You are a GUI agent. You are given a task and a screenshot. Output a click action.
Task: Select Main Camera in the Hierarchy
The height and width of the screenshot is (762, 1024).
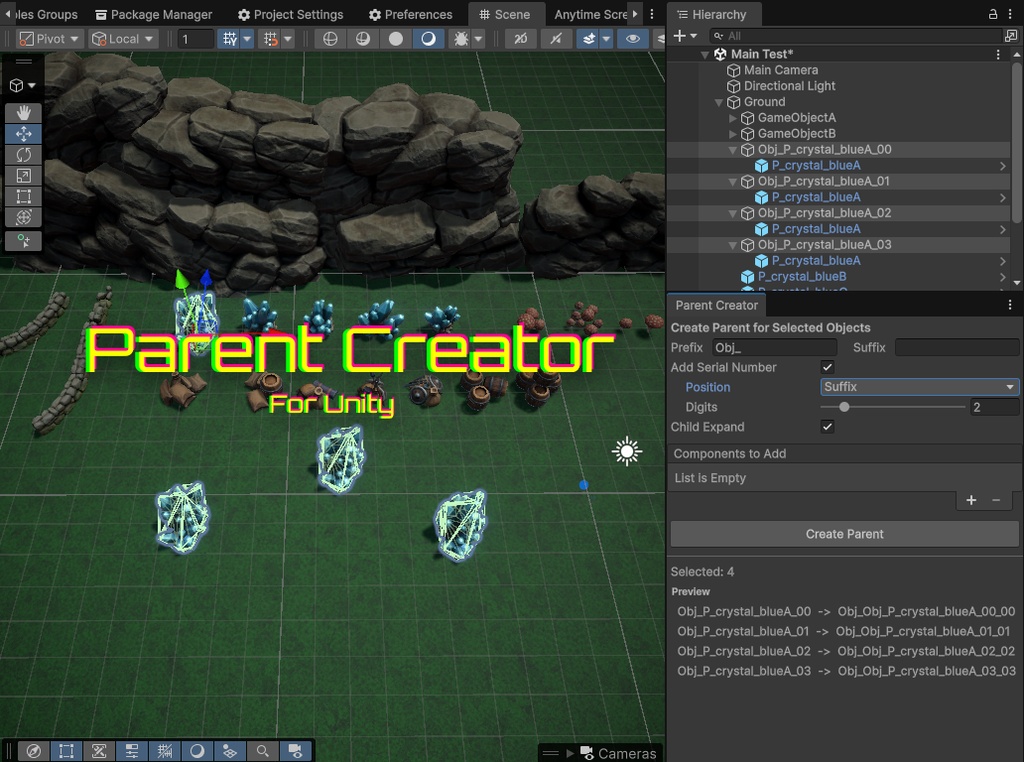(780, 71)
